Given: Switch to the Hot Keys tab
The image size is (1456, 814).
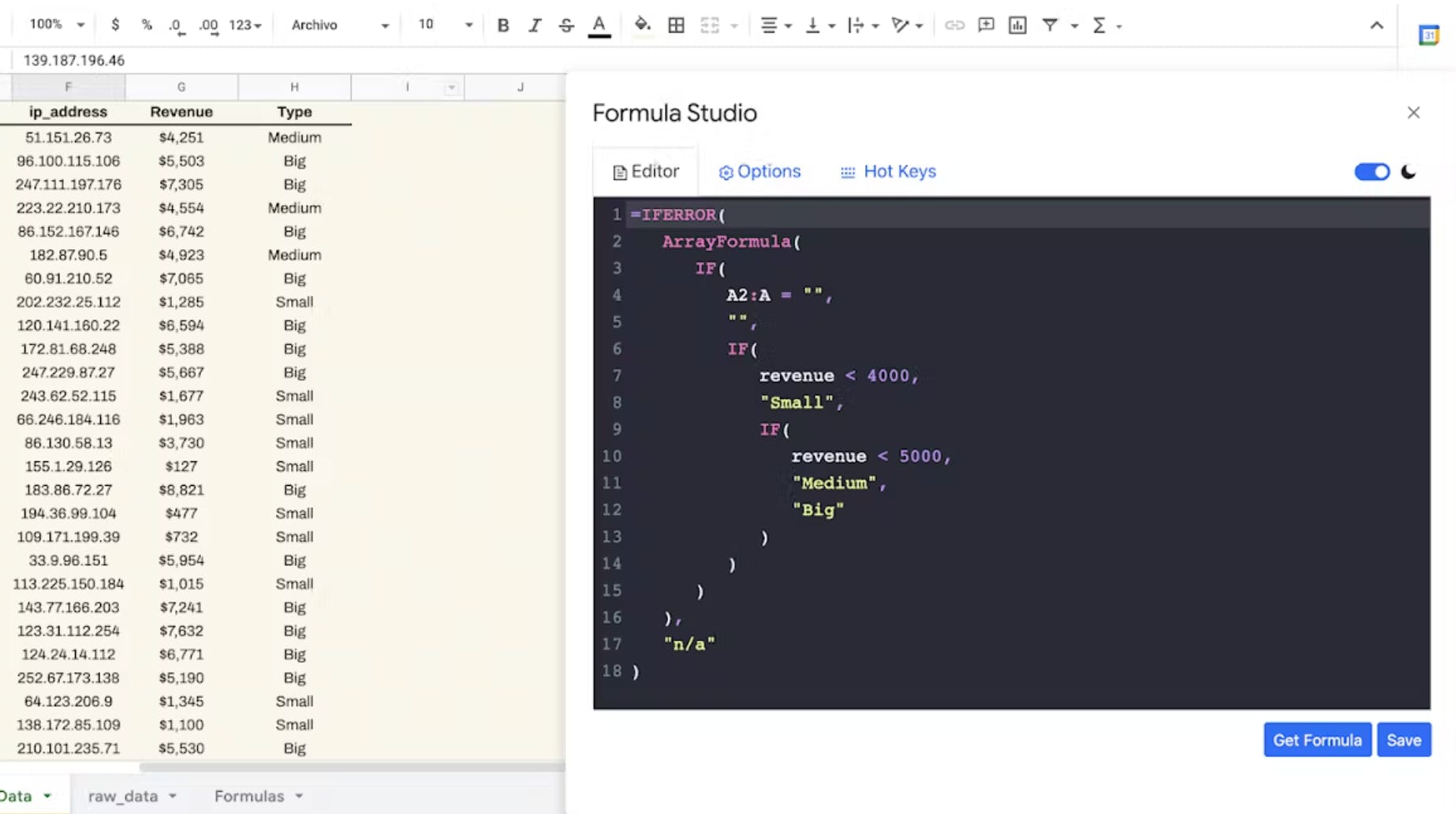Looking at the screenshot, I should [888, 171].
